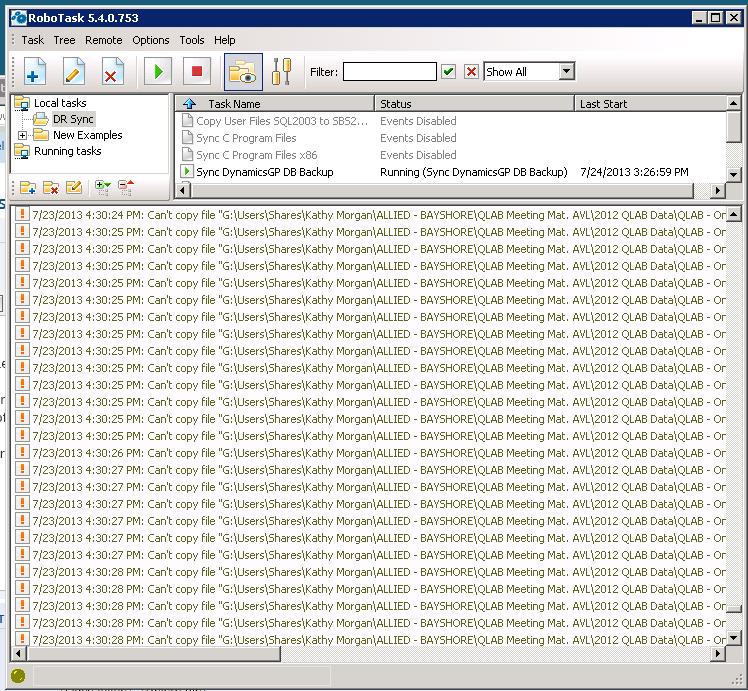Click the task list scroll right arrow
The image size is (748, 691).
click(718, 191)
